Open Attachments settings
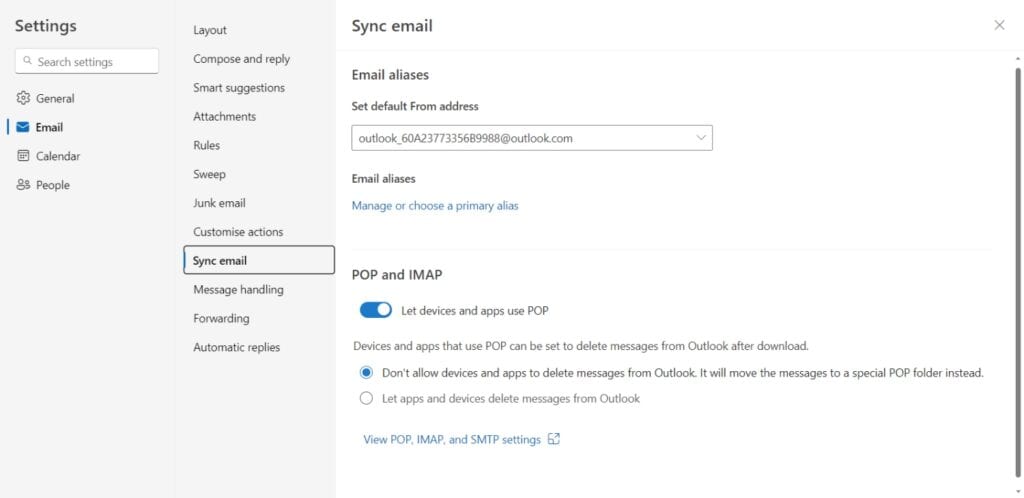The image size is (1024, 498). 225,116
